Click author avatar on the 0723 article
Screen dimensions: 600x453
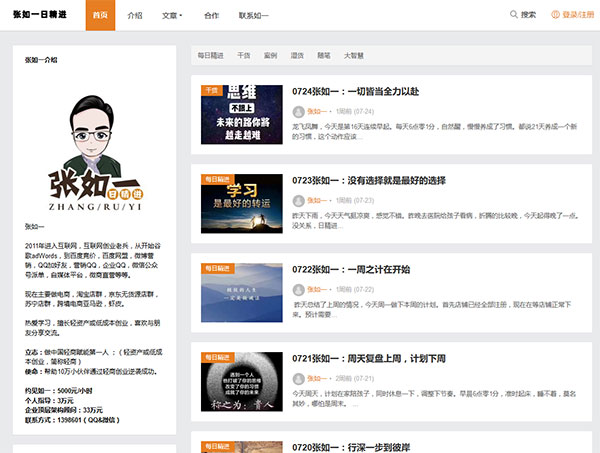click(298, 200)
